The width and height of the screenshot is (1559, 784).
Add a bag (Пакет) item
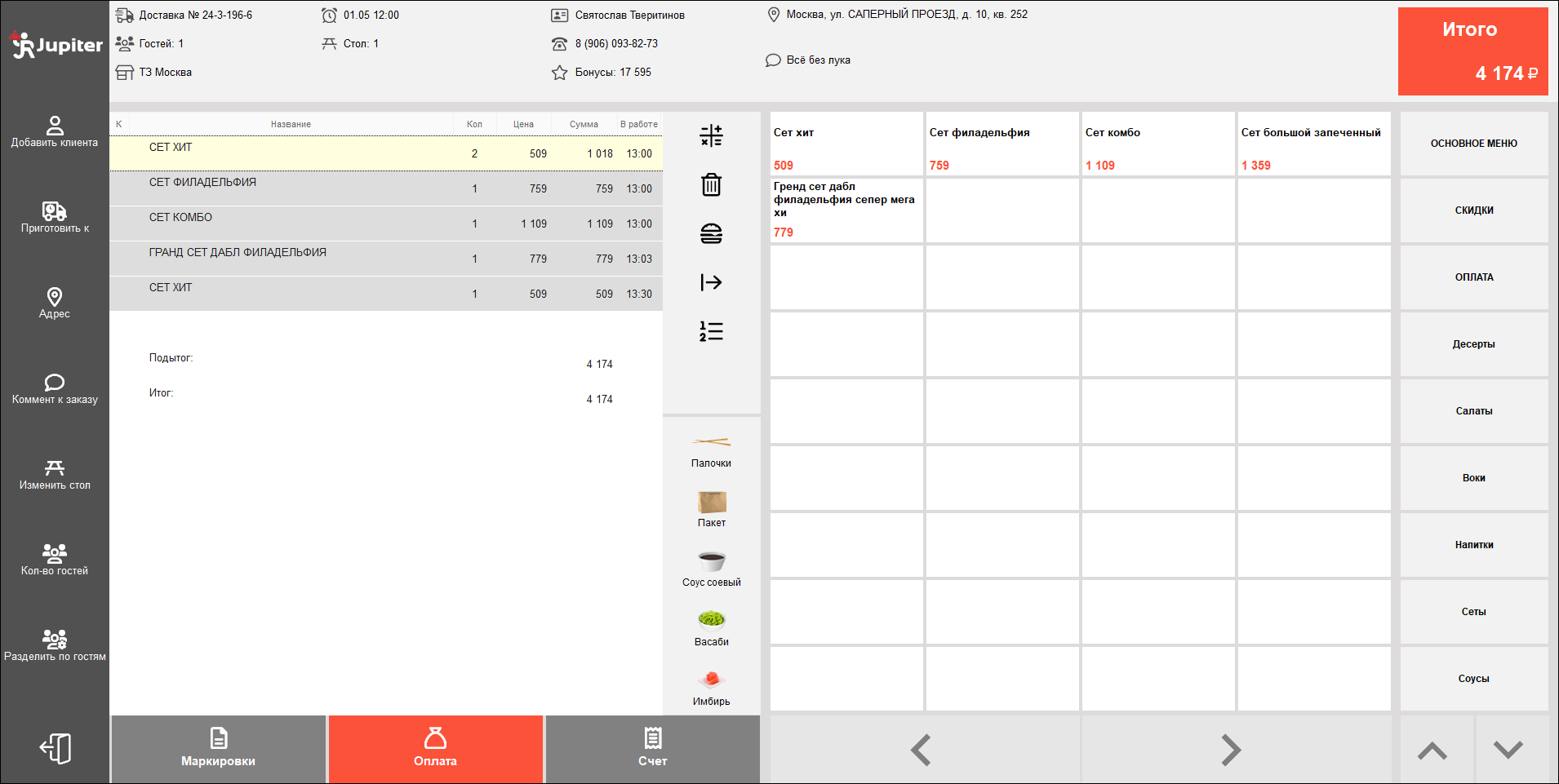point(712,510)
